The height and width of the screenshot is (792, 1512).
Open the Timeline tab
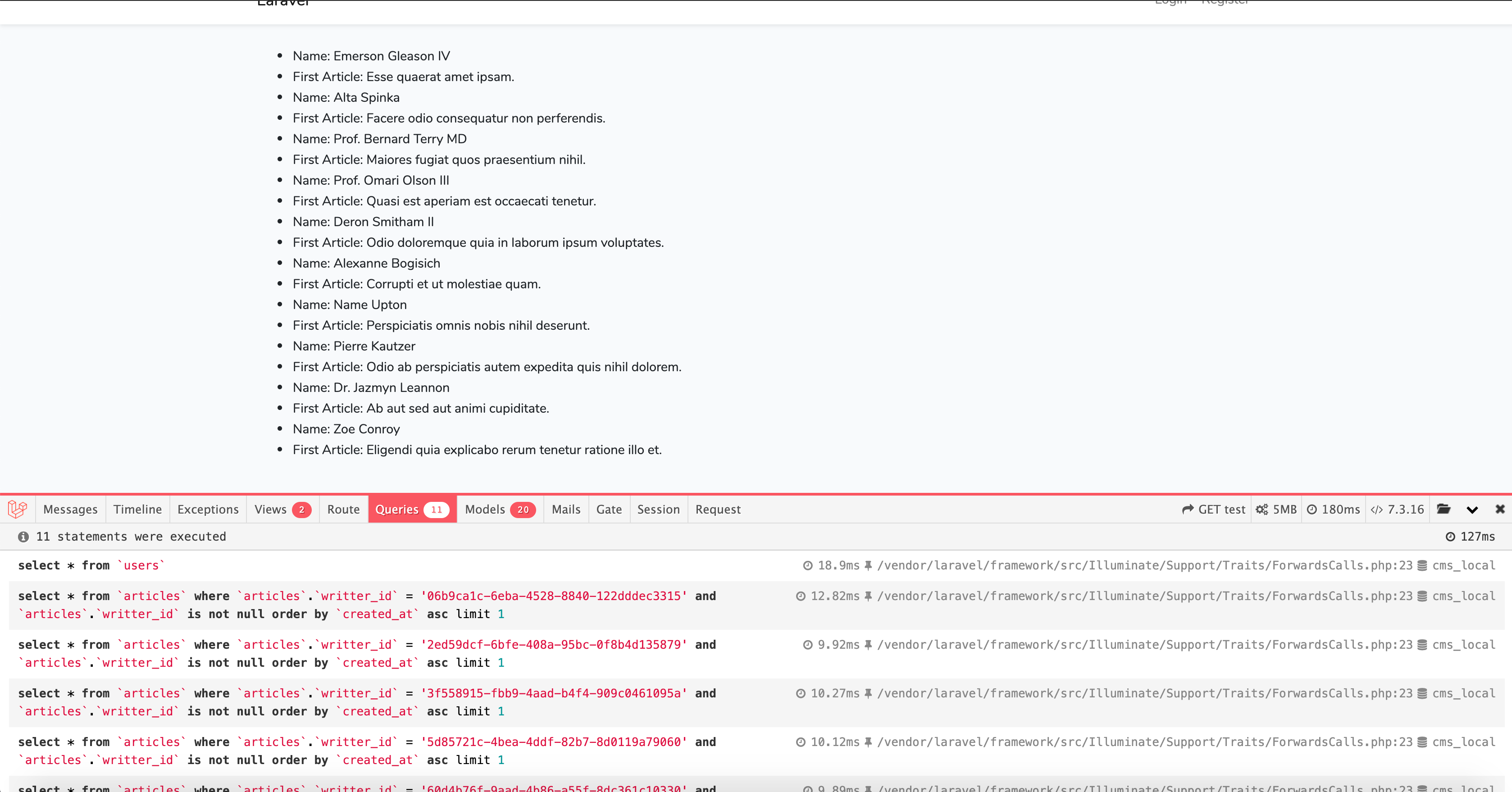[x=137, y=510]
